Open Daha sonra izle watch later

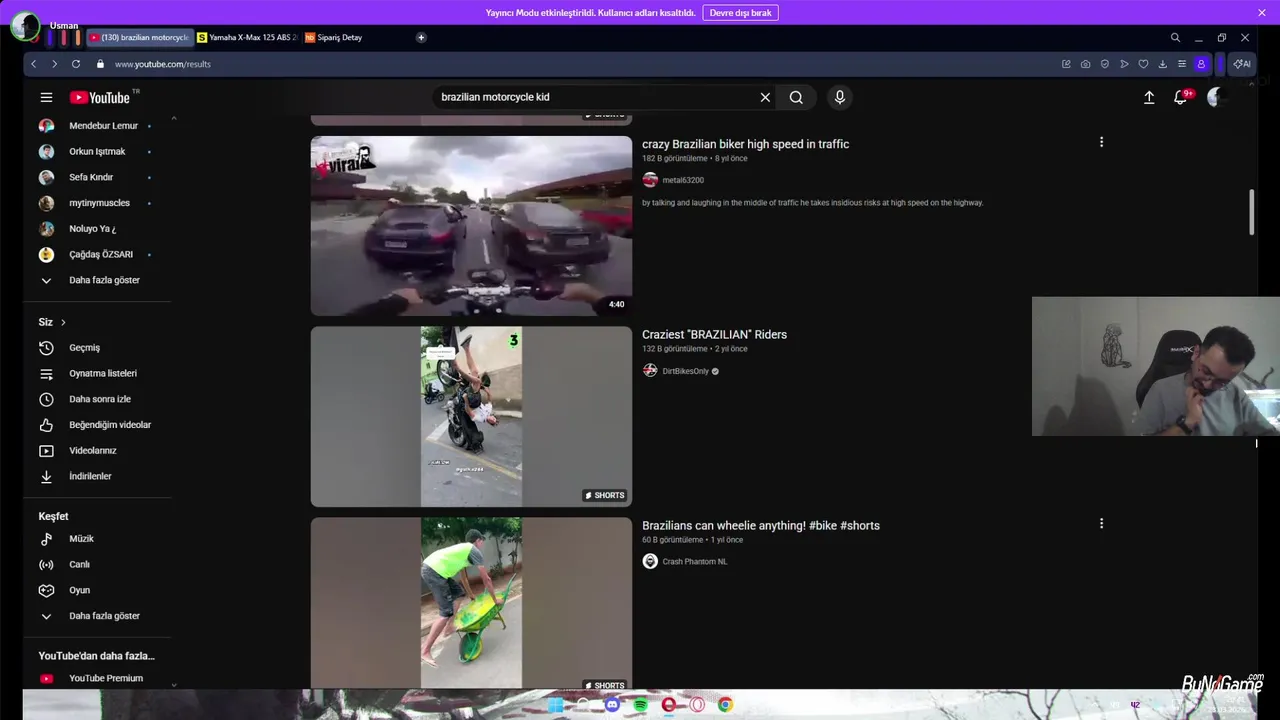[100, 399]
